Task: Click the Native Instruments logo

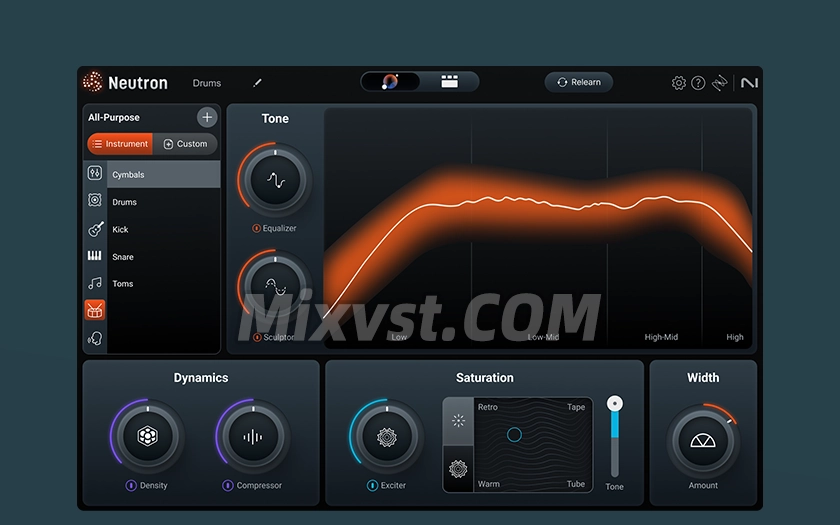Action: pos(749,82)
